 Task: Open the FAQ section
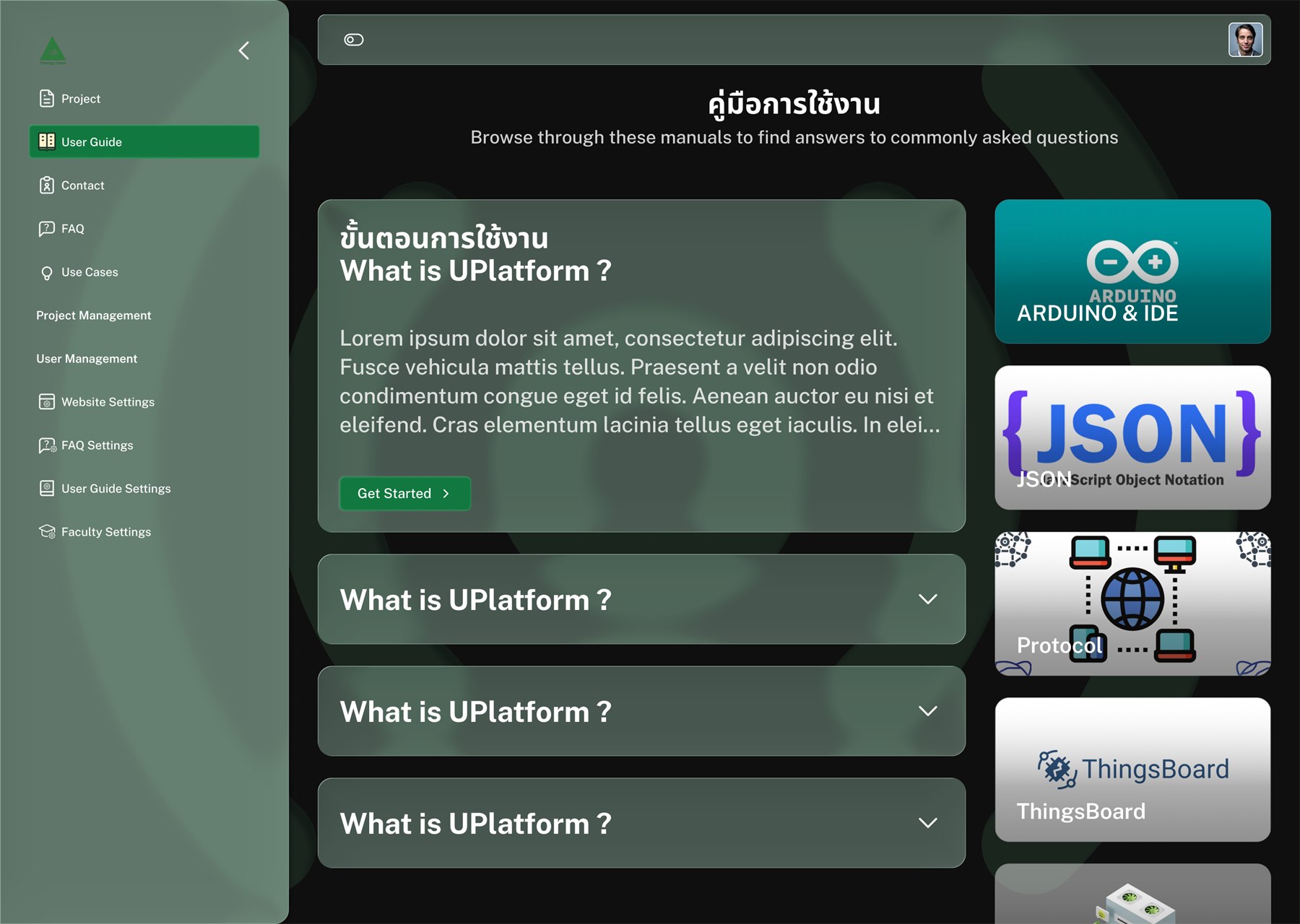(x=144, y=229)
